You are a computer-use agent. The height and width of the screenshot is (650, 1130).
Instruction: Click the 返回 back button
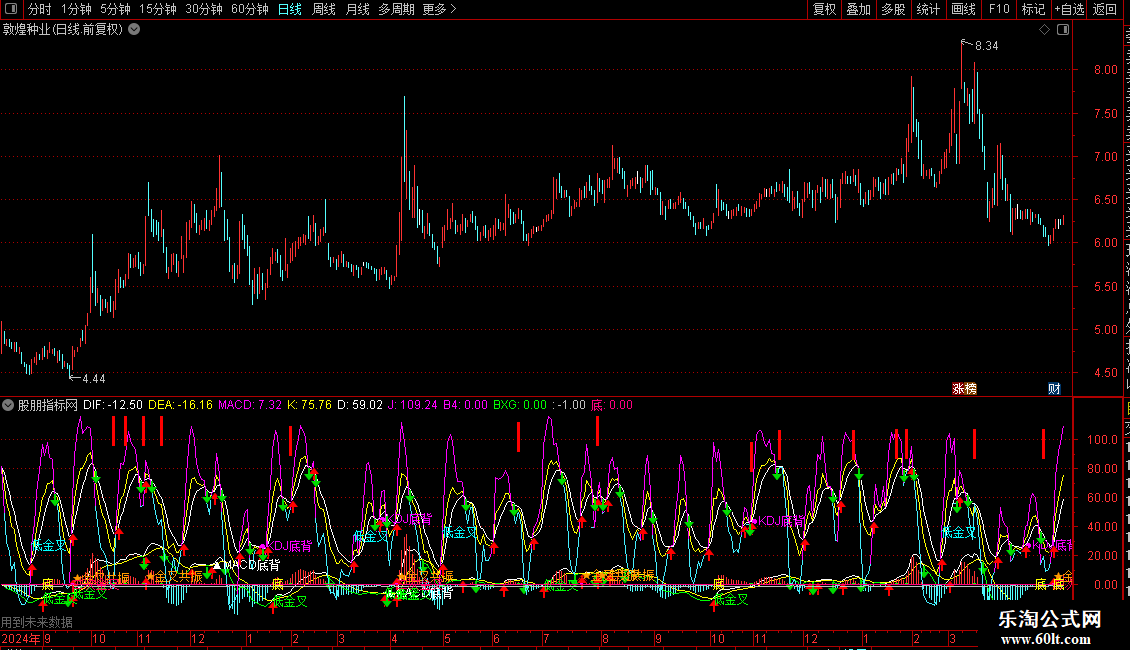click(x=1104, y=9)
